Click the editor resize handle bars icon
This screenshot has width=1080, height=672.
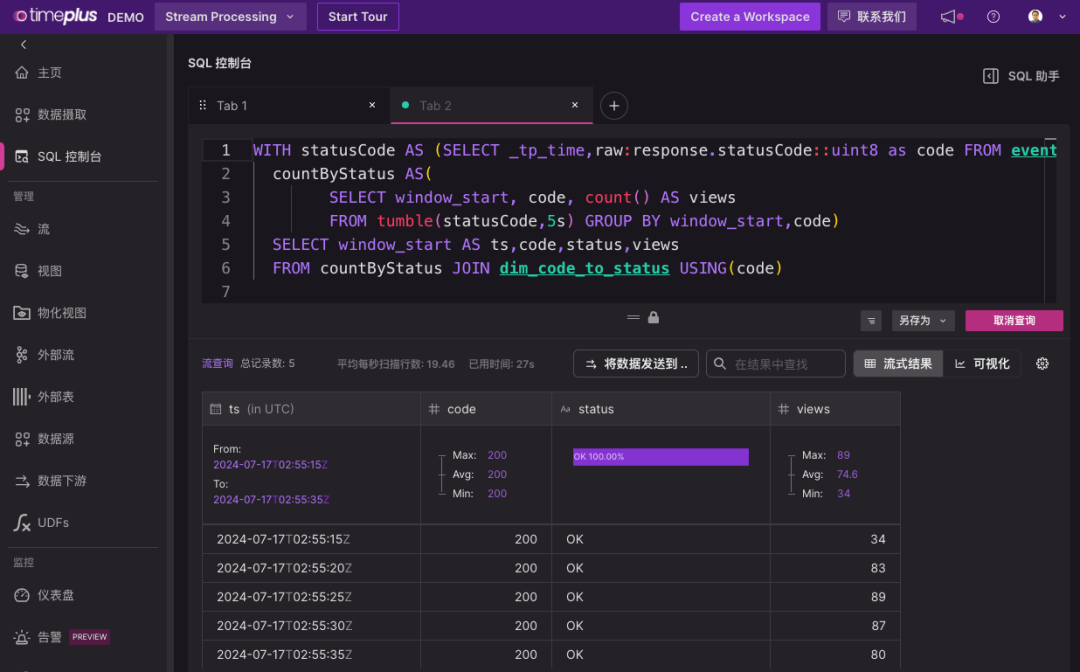point(634,317)
